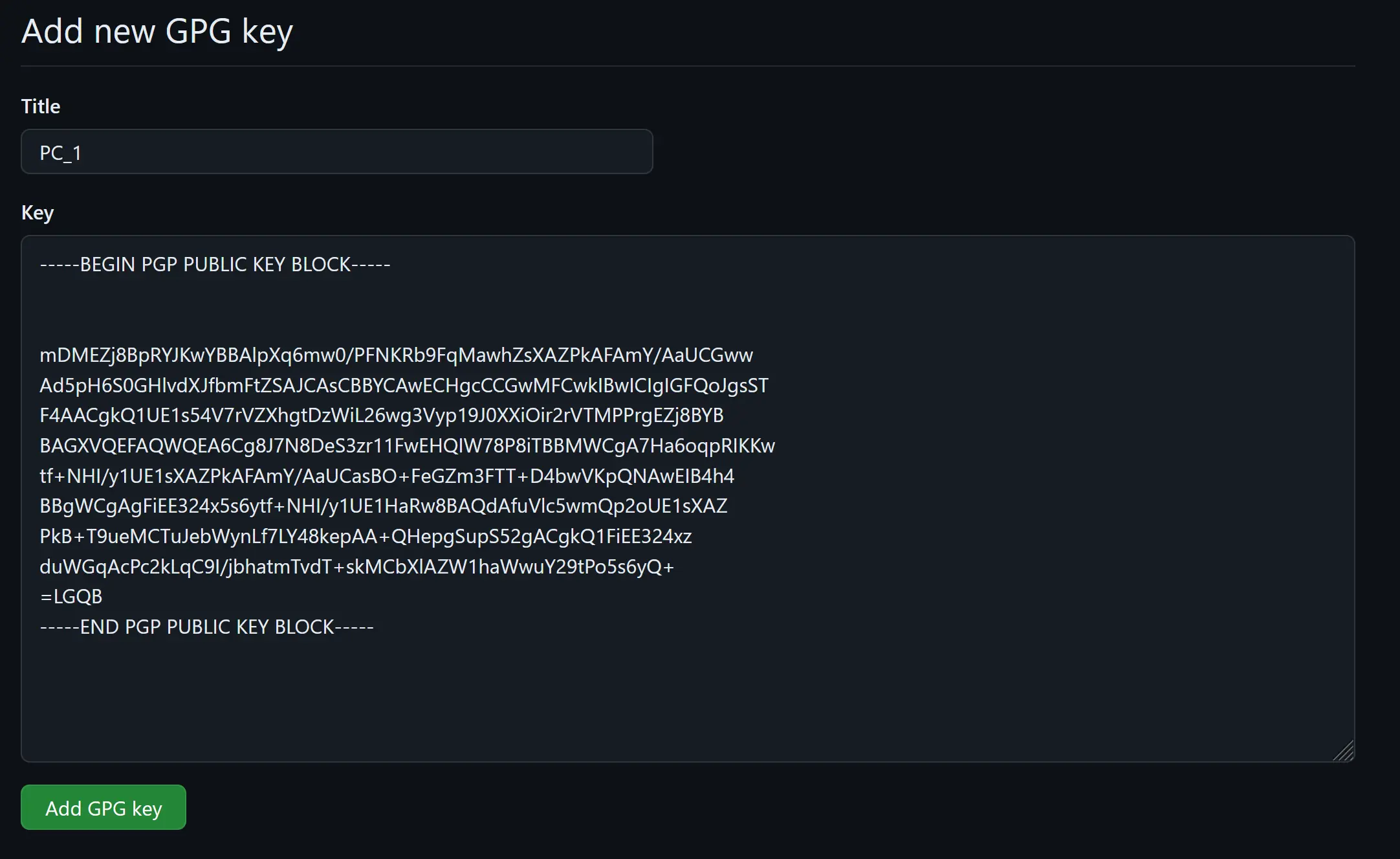Click the resize handle of the Key textarea

tap(1344, 751)
